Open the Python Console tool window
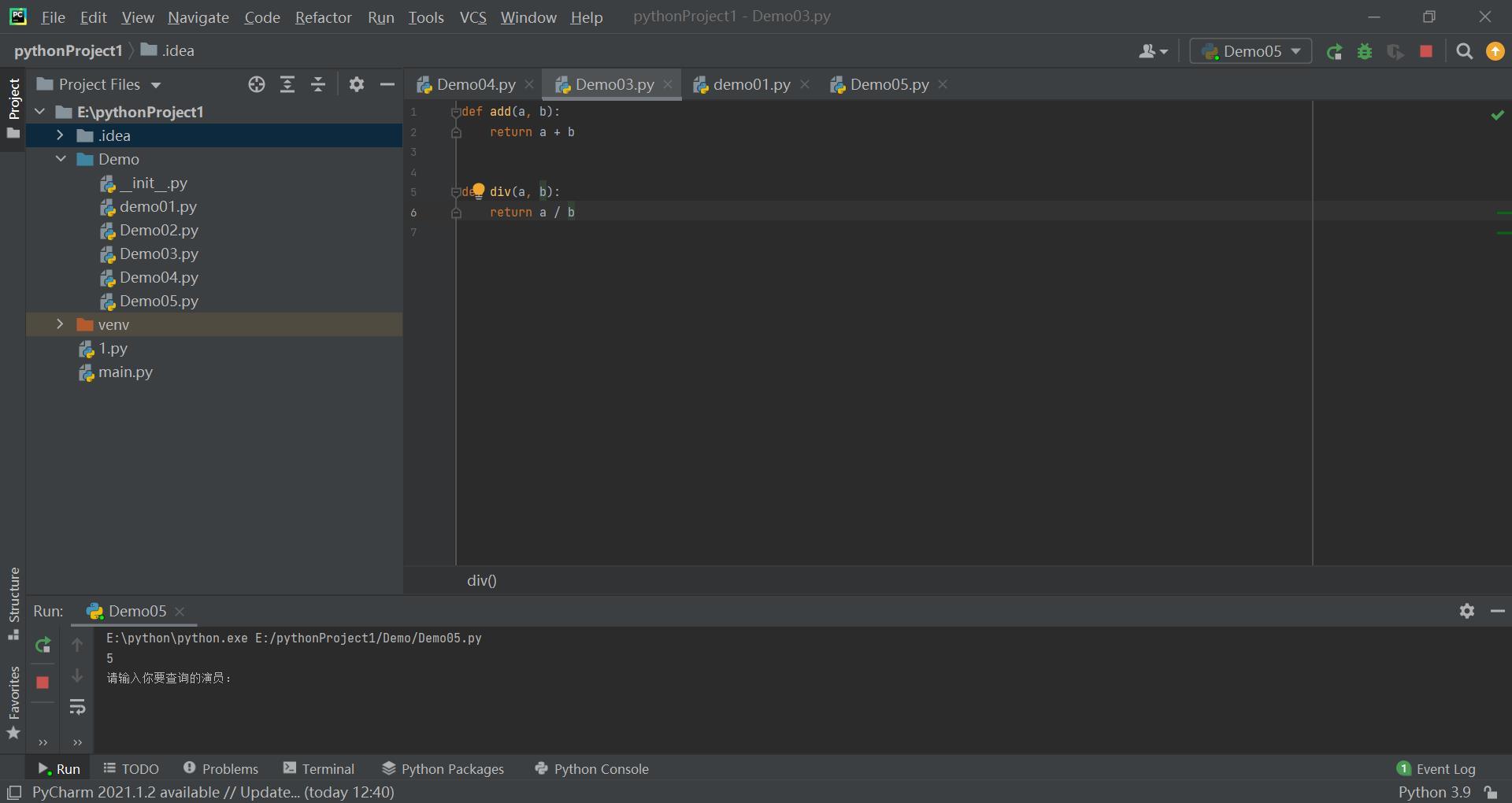The height and width of the screenshot is (803, 1512). (x=591, y=768)
